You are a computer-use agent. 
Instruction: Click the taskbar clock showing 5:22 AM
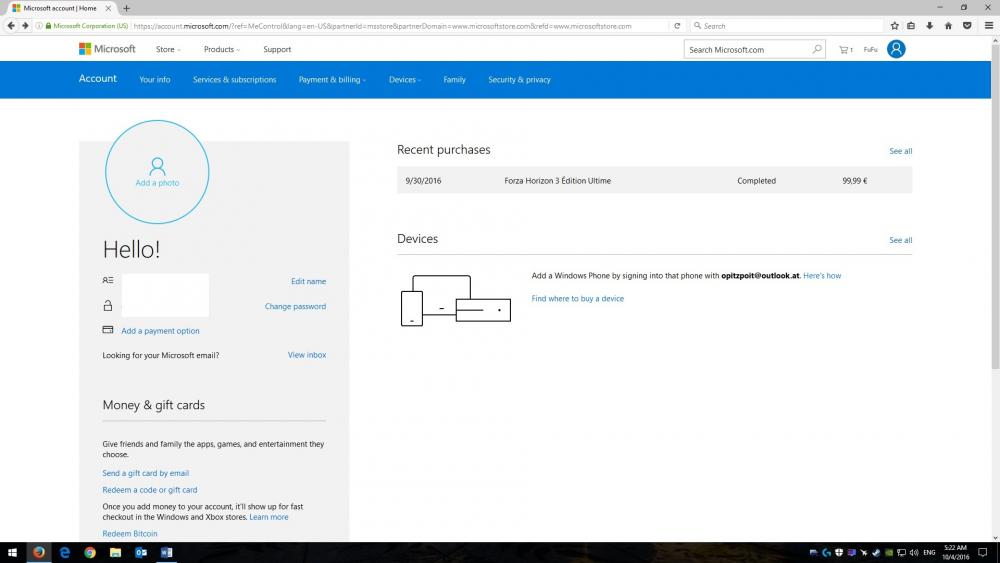(955, 552)
